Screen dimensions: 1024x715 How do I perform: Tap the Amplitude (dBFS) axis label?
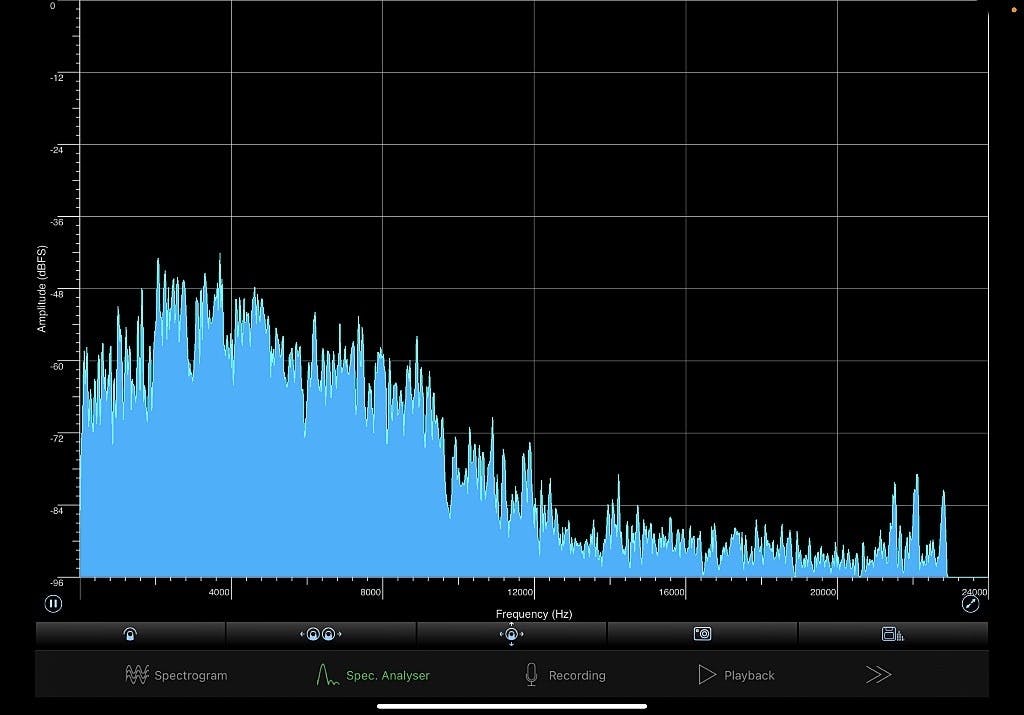click(42, 289)
